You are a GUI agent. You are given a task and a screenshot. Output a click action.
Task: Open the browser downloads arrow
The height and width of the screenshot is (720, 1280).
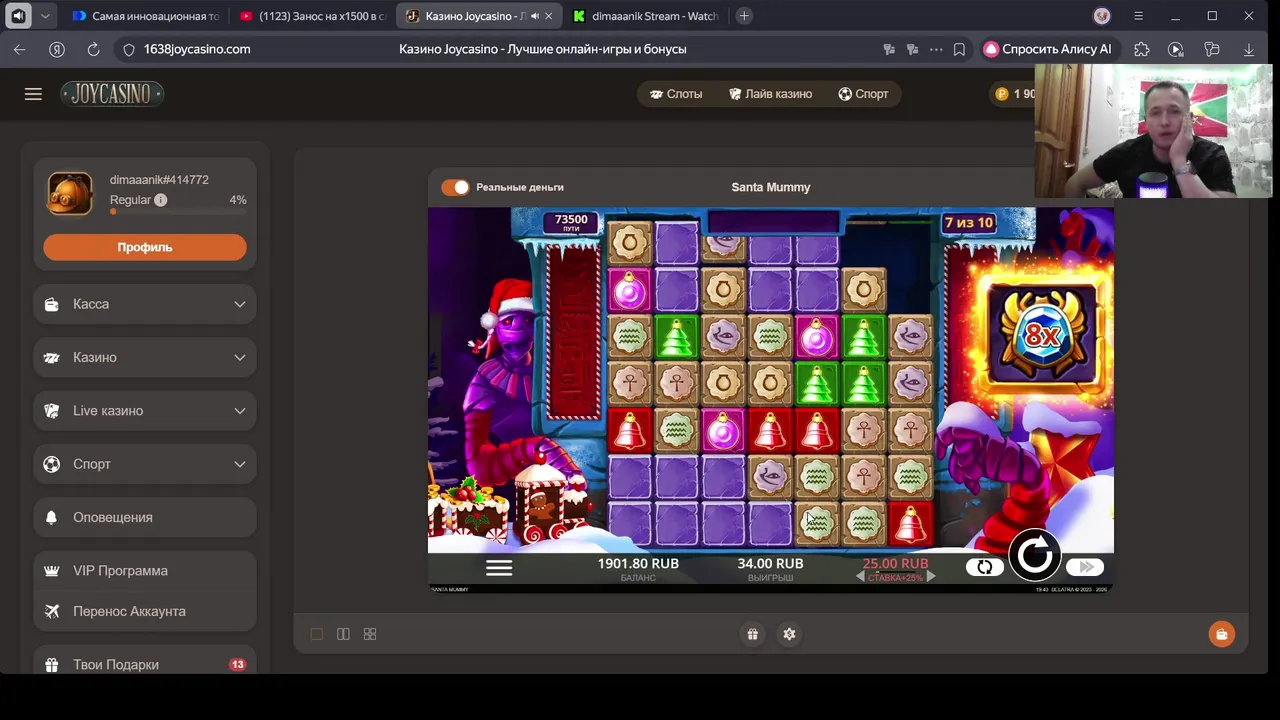tap(1248, 49)
